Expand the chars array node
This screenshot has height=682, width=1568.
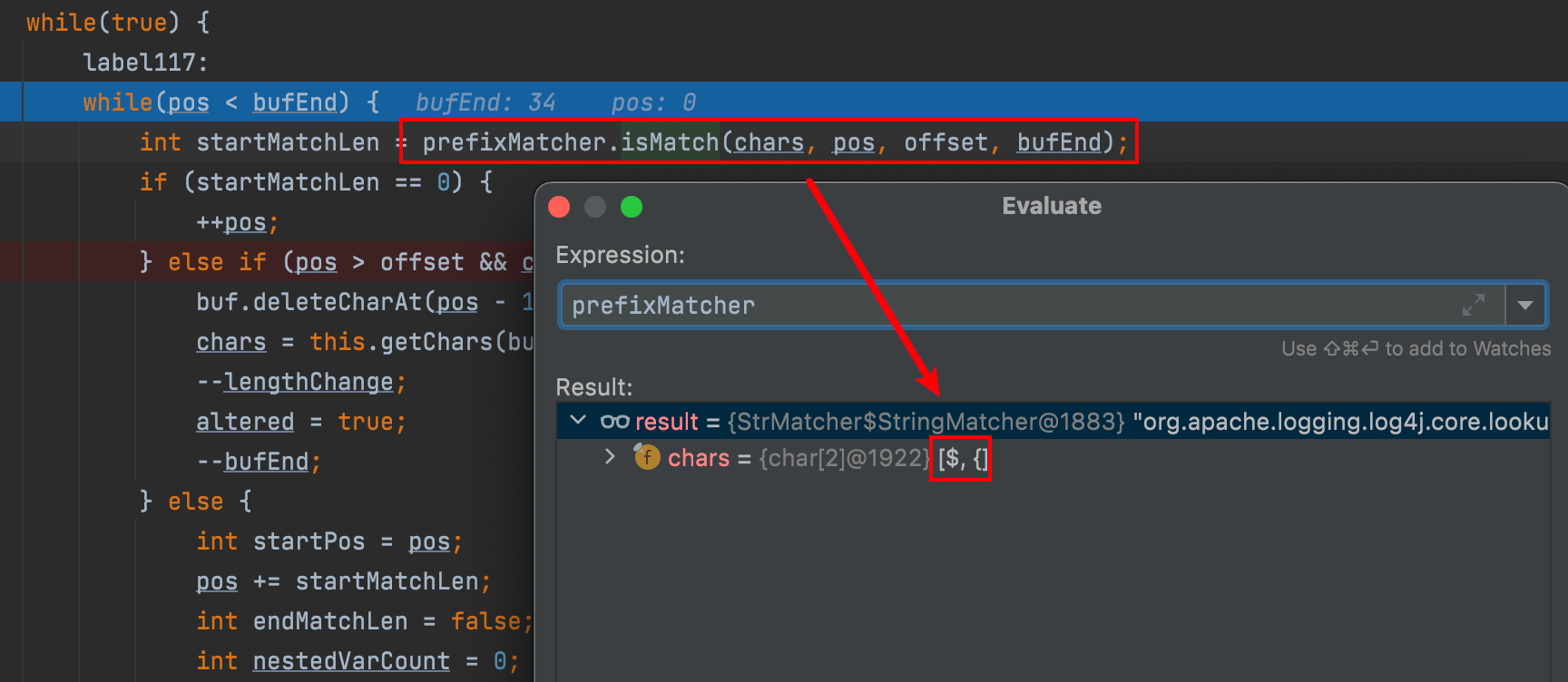click(610, 457)
